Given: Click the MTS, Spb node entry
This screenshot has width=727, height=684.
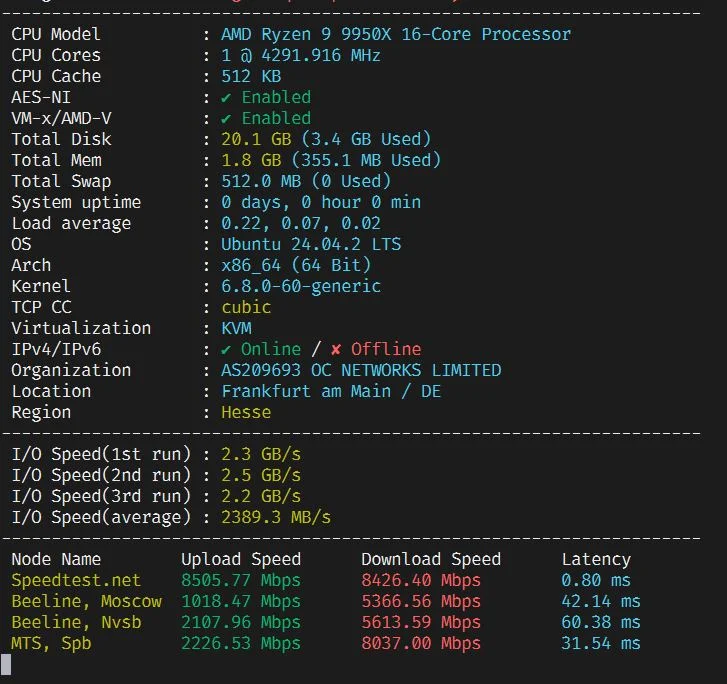Looking at the screenshot, I should coord(51,644).
